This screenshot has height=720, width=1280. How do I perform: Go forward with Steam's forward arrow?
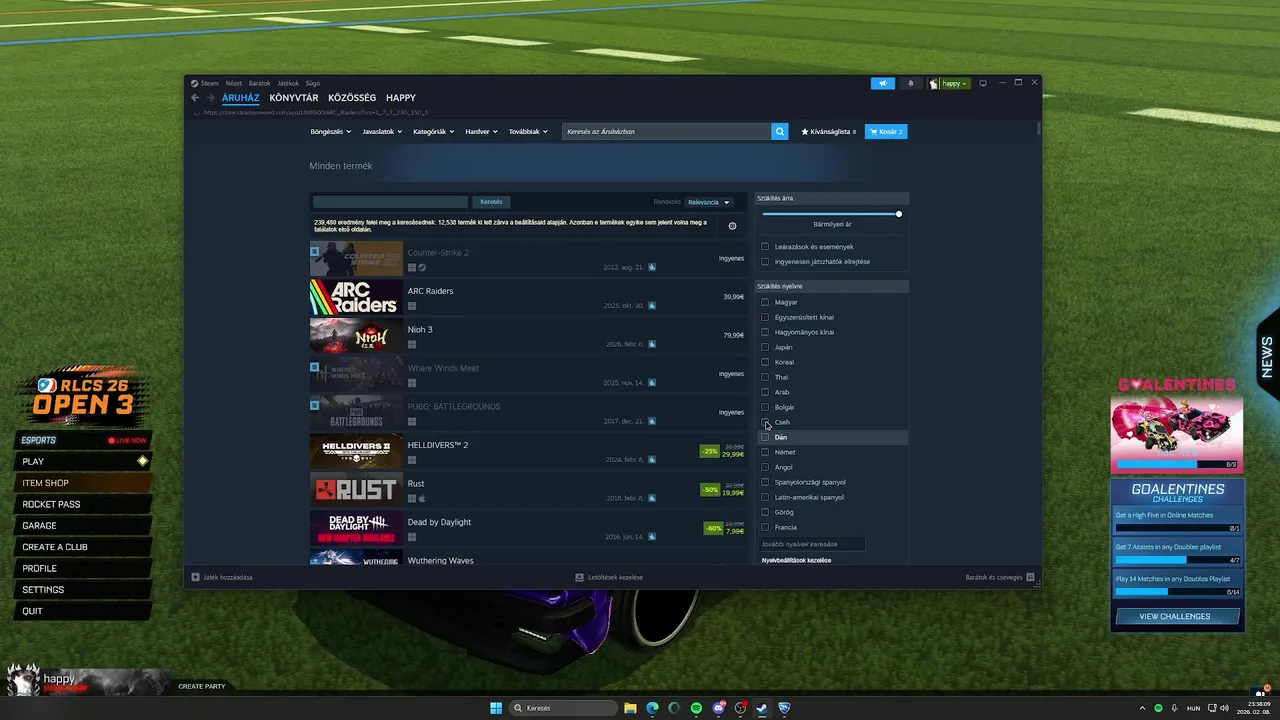pyautogui.click(x=210, y=98)
